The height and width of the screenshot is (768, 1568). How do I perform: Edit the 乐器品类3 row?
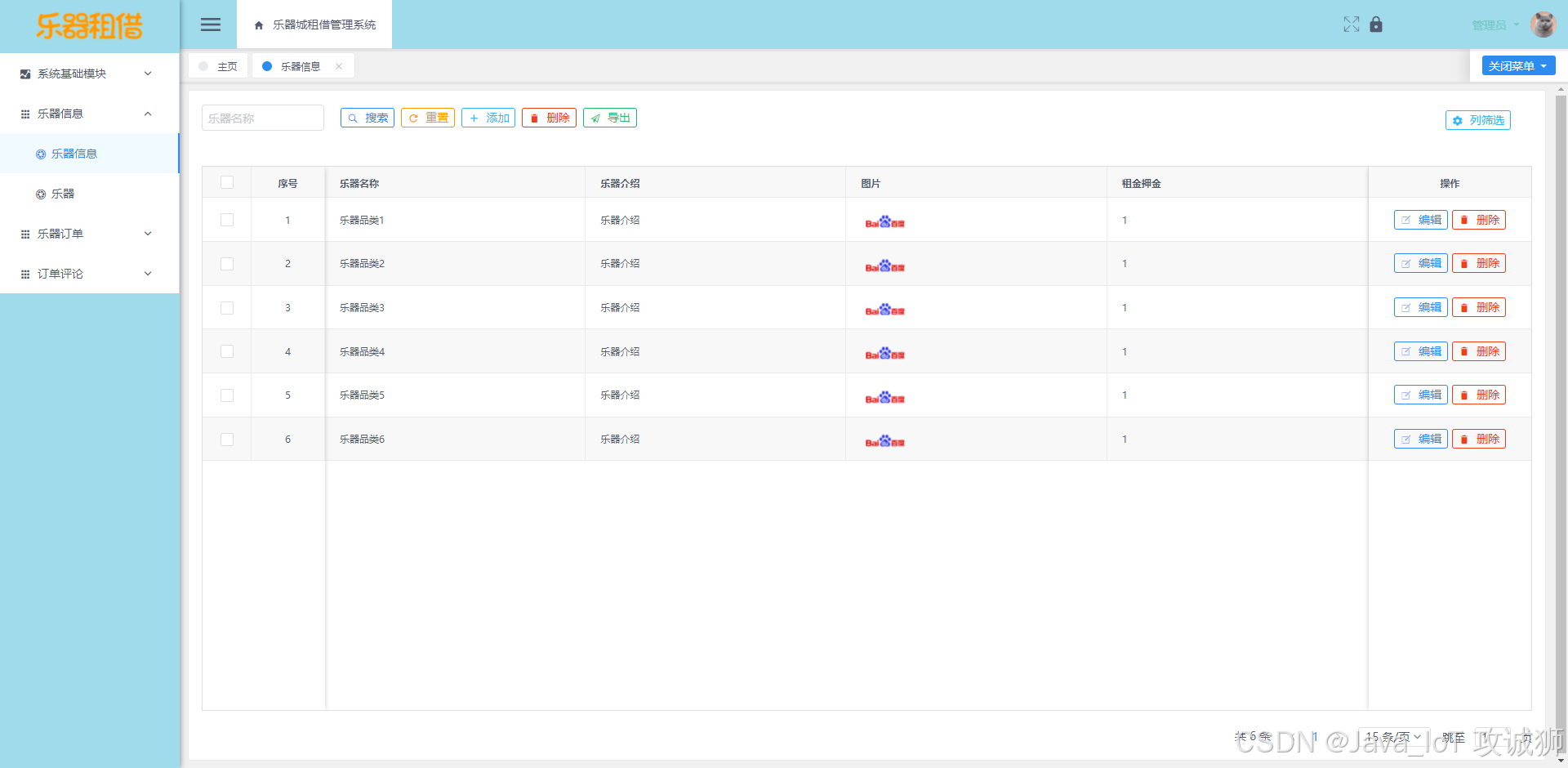[1421, 307]
